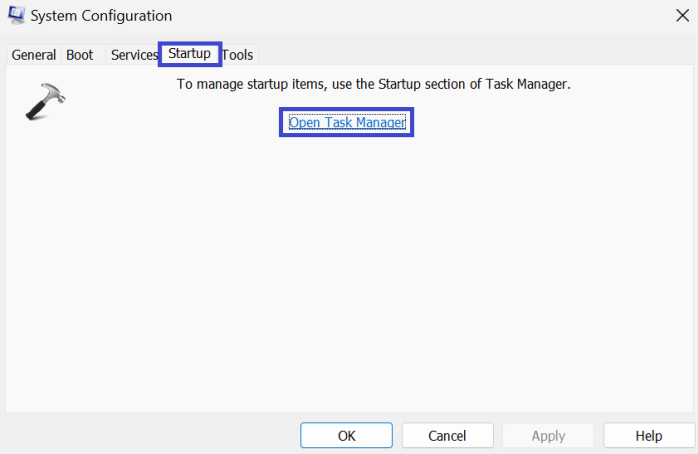The width and height of the screenshot is (698, 454).
Task: Click the greyed-out Apply button
Action: (x=548, y=436)
